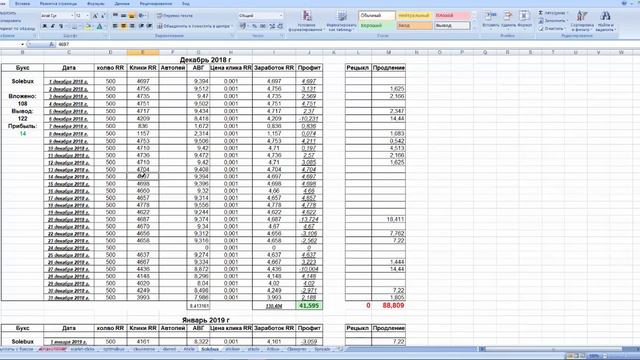Toggle underline formatting in Font group
This screenshot has width=640, height=360.
(61, 26)
